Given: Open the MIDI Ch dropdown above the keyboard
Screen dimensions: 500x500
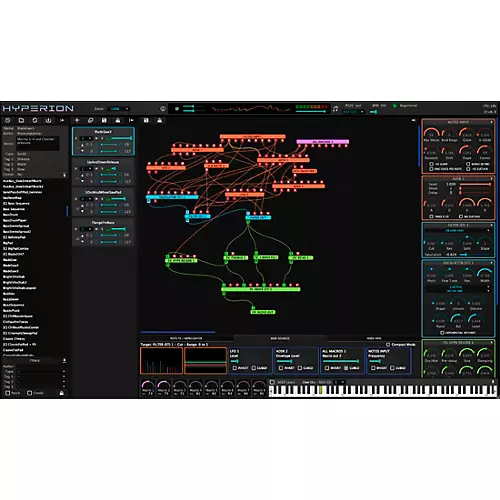Looking at the screenshot, I should point(339,382).
